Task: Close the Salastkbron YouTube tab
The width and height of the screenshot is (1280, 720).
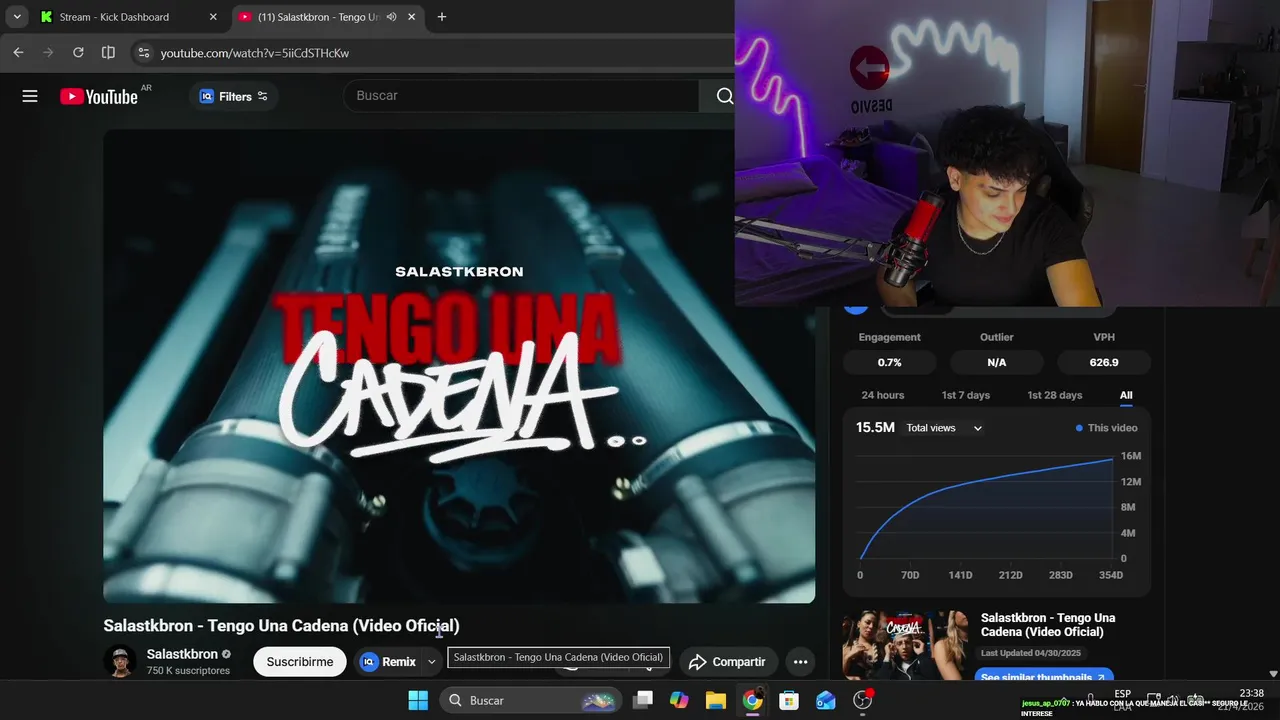Action: click(413, 17)
